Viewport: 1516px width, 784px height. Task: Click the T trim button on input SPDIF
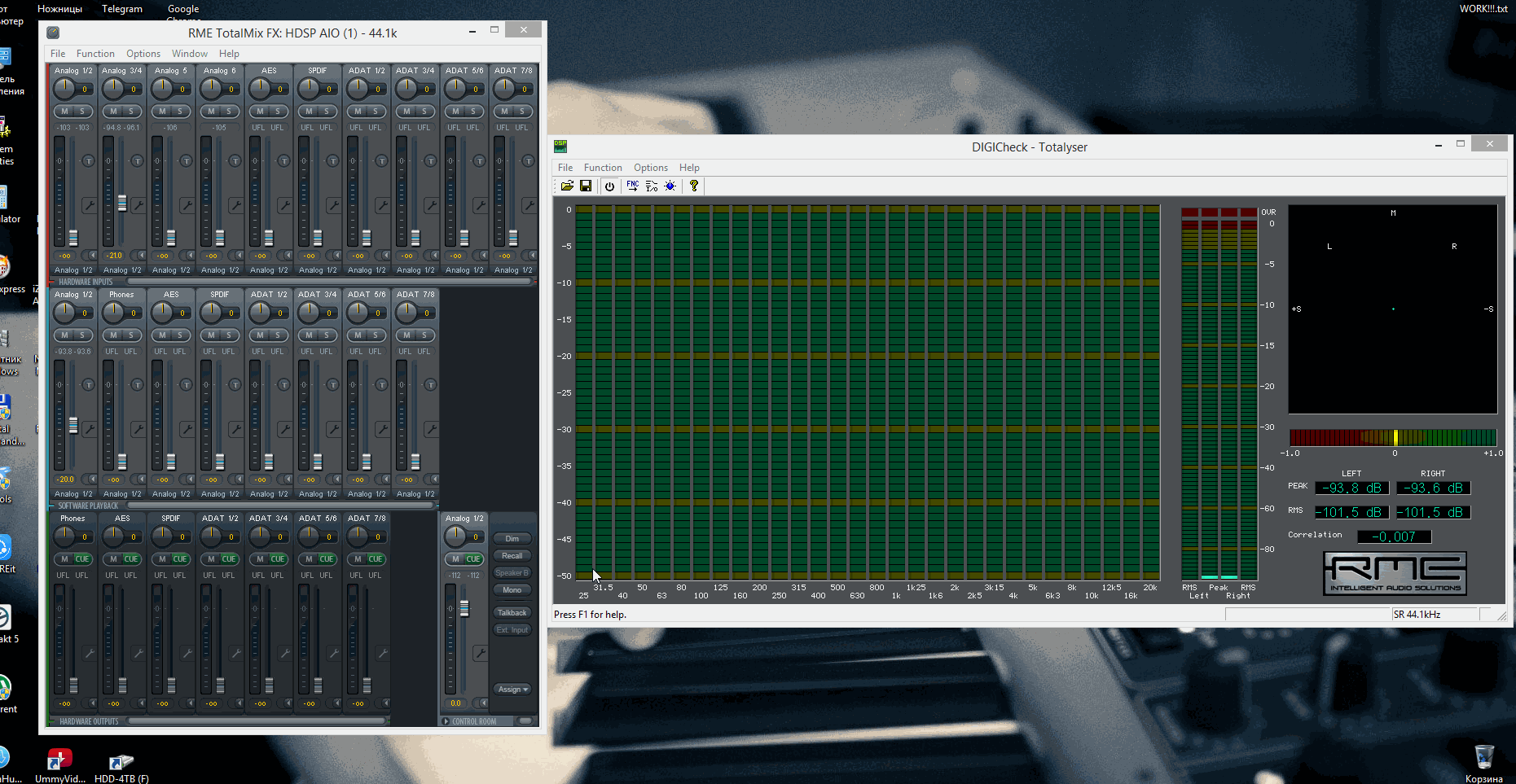click(x=333, y=160)
